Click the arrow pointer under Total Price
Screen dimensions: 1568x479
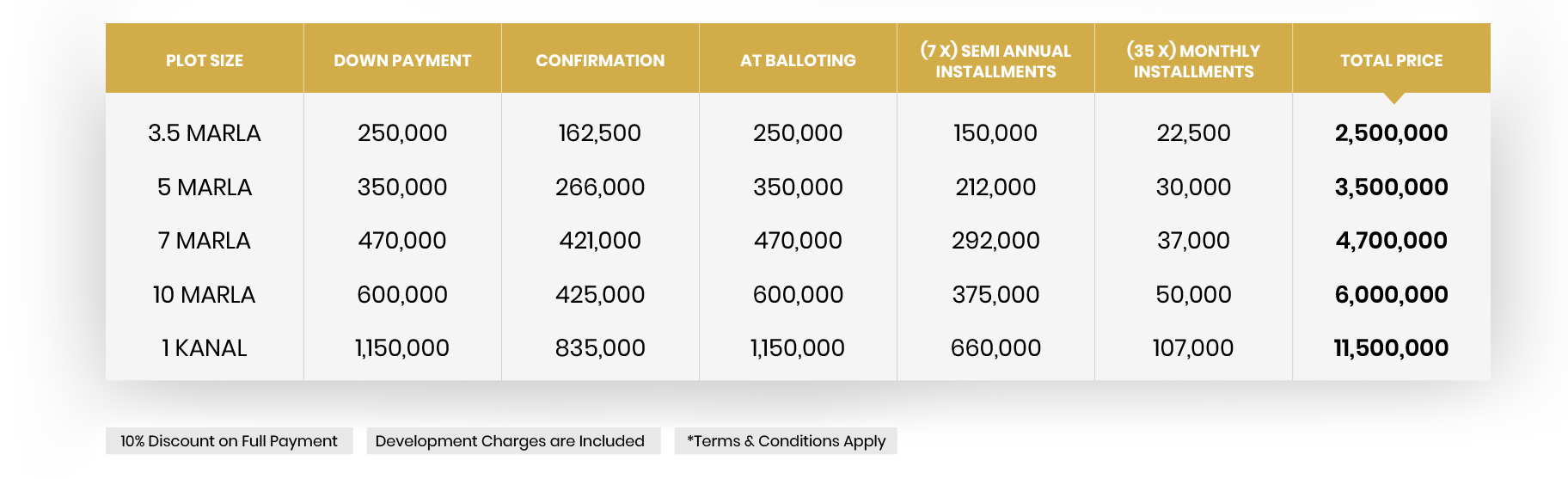click(x=1394, y=98)
